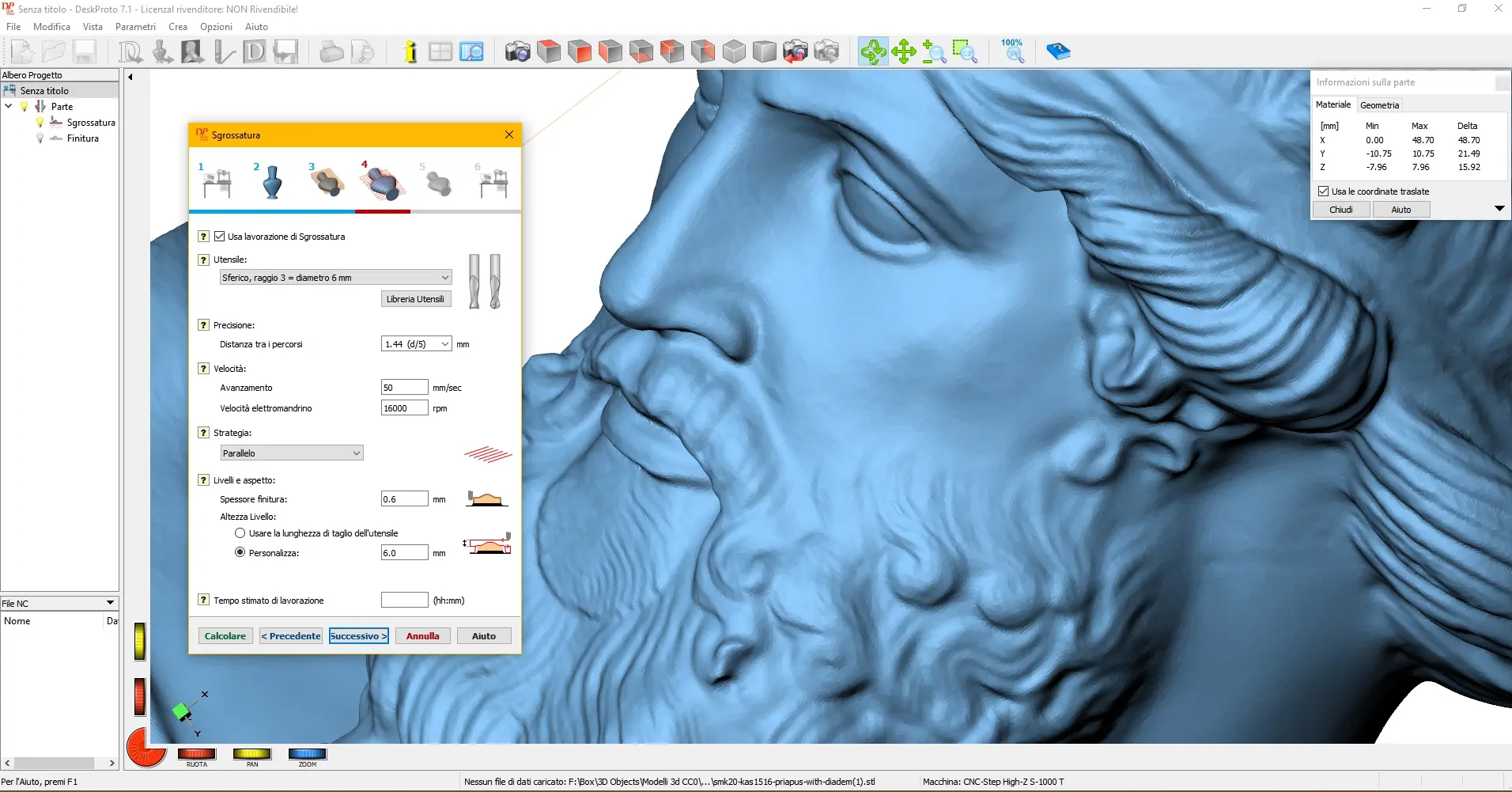Click the Libreria Utensili button
This screenshot has height=792, width=1512.
pos(415,299)
